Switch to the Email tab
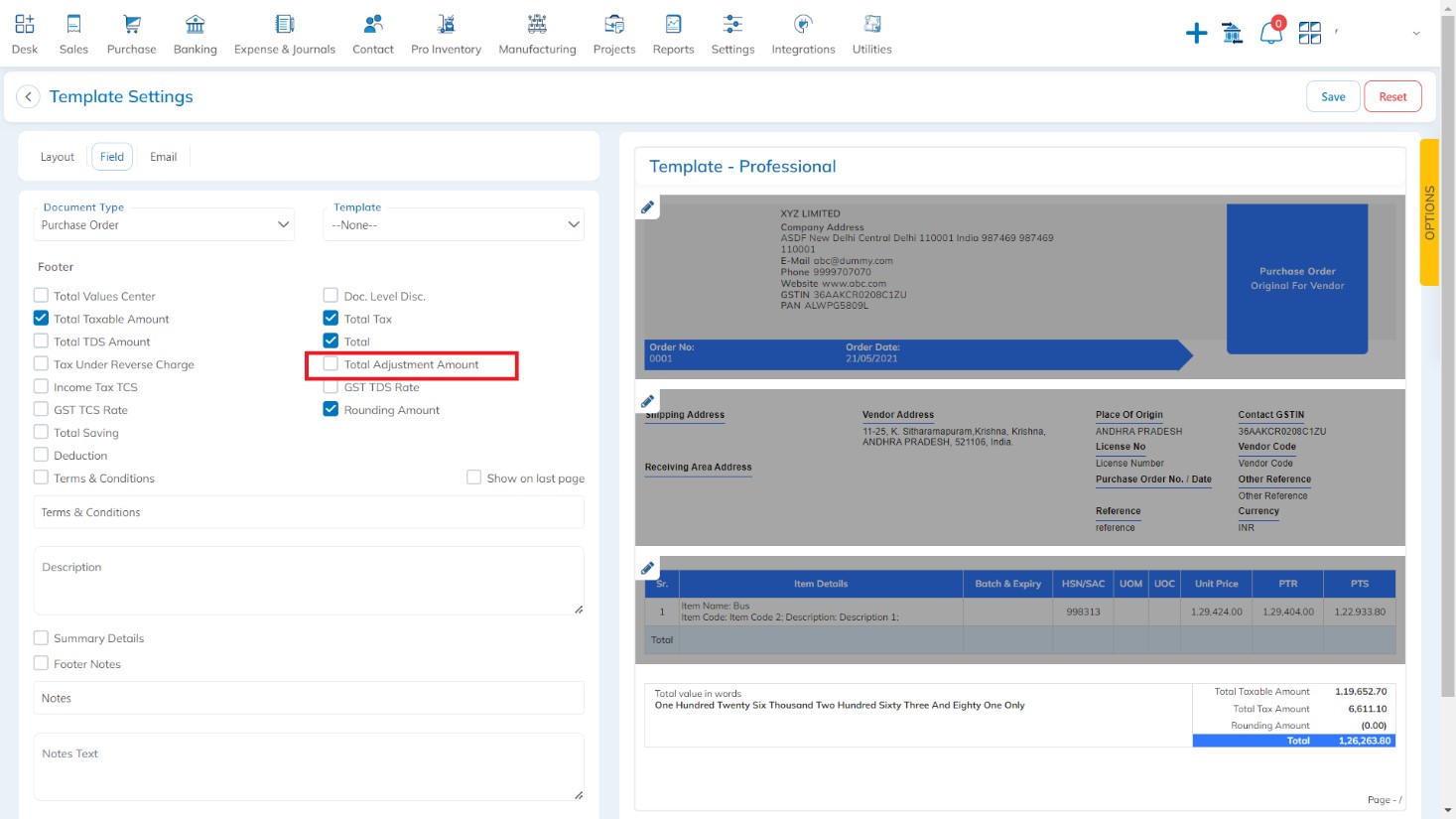The image size is (1456, 819). [164, 157]
